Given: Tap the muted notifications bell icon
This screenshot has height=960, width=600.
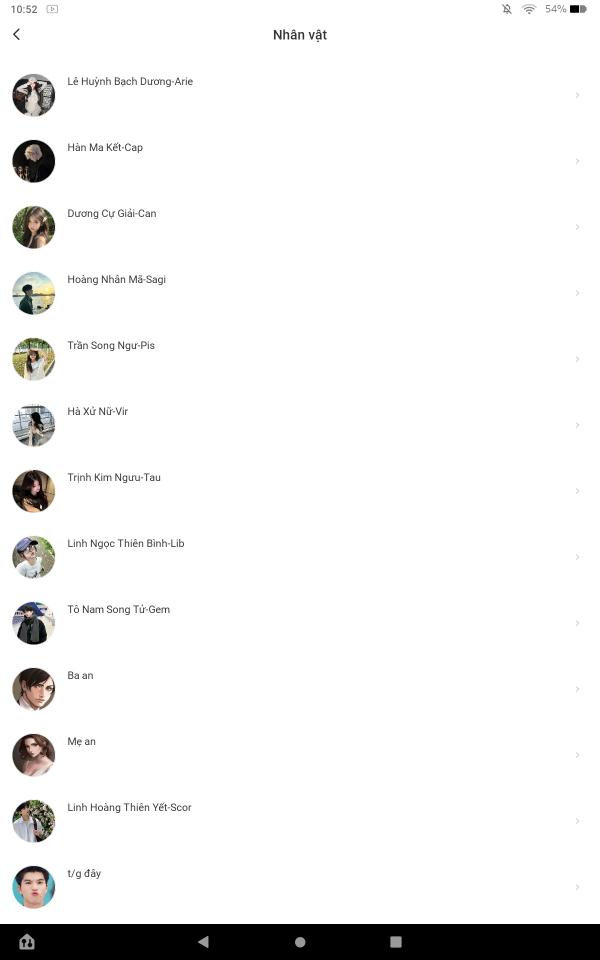Looking at the screenshot, I should (507, 9).
